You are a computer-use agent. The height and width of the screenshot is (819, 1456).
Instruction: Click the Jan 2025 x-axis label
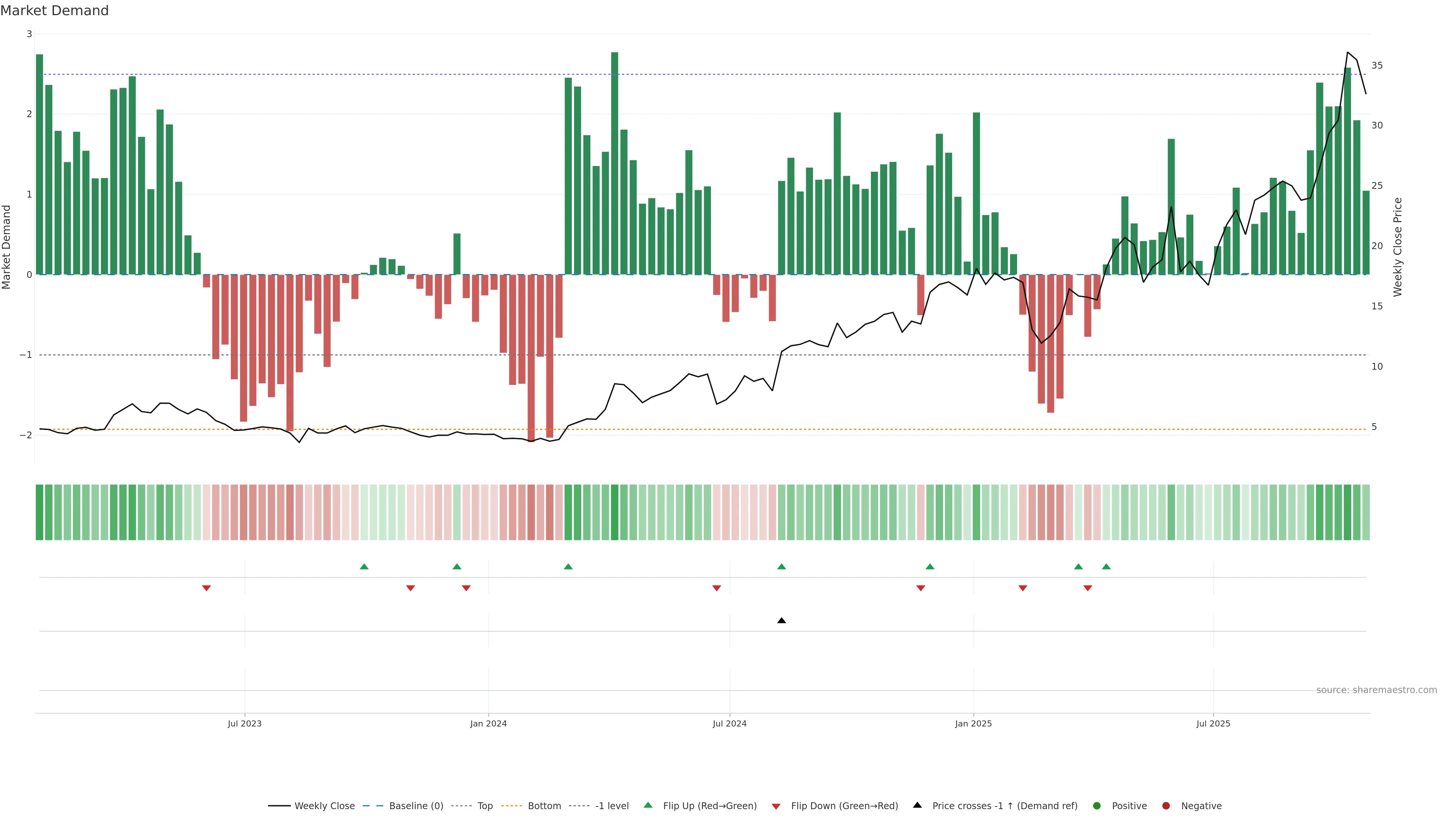973,723
